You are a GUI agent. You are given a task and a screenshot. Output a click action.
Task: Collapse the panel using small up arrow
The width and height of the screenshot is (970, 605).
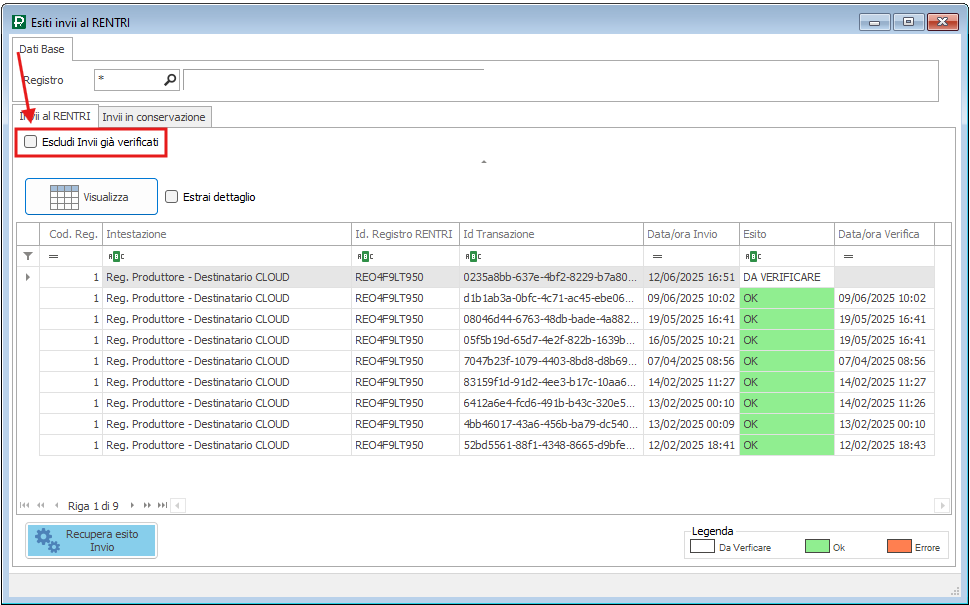tap(484, 161)
